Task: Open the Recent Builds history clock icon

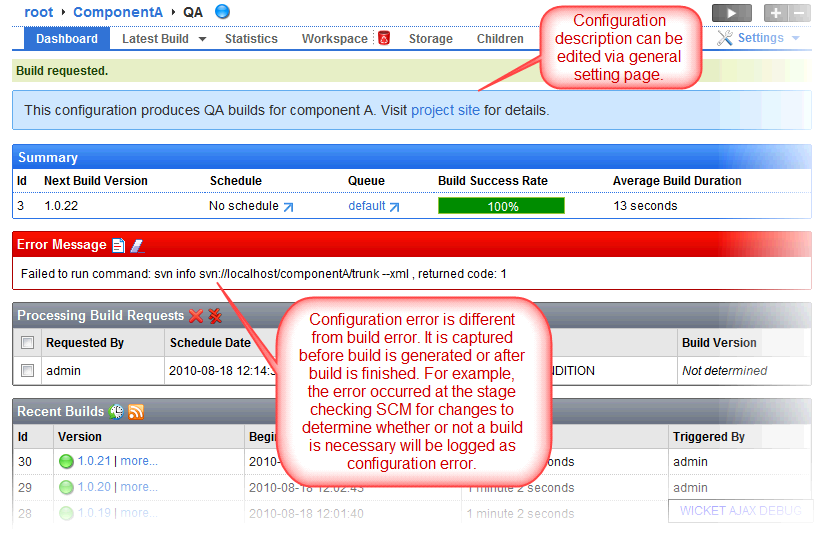Action: click(117, 411)
